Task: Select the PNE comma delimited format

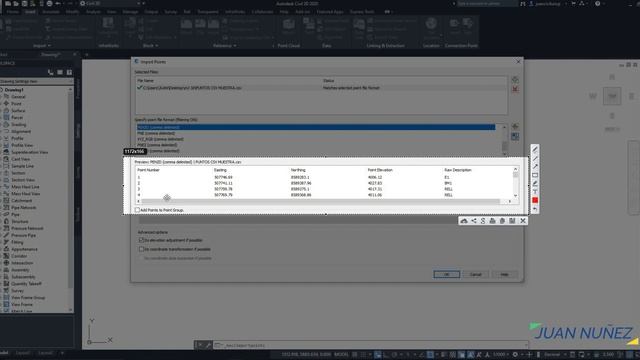Action: [x=156, y=133]
